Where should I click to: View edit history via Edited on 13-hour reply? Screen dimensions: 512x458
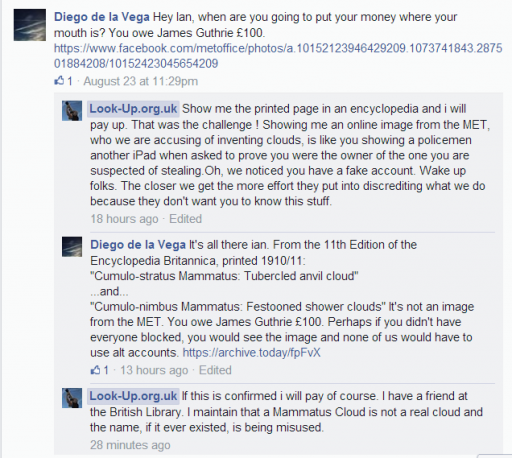point(215,370)
